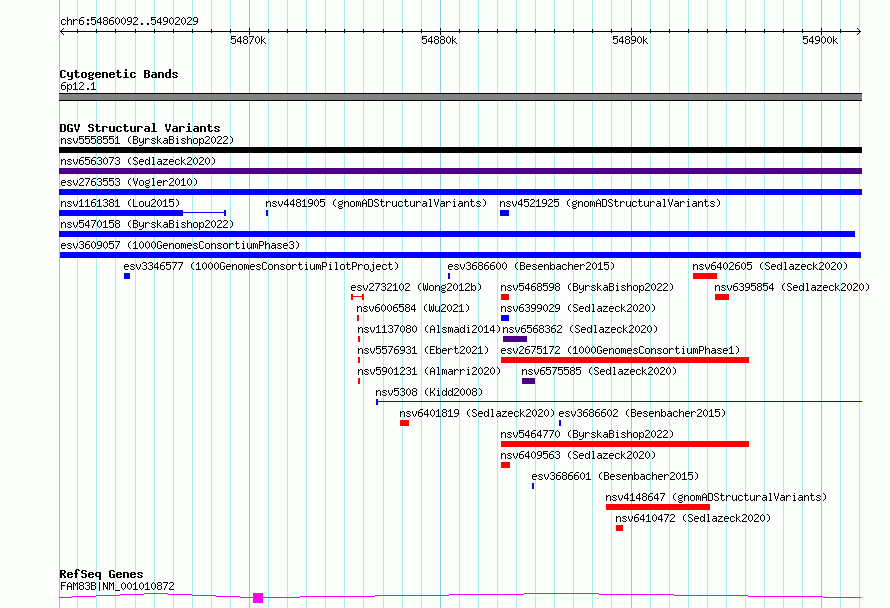Image resolution: width=890 pixels, height=608 pixels.
Task: Click the purple nsv6575585 feature block
Action: pyautogui.click(x=528, y=381)
